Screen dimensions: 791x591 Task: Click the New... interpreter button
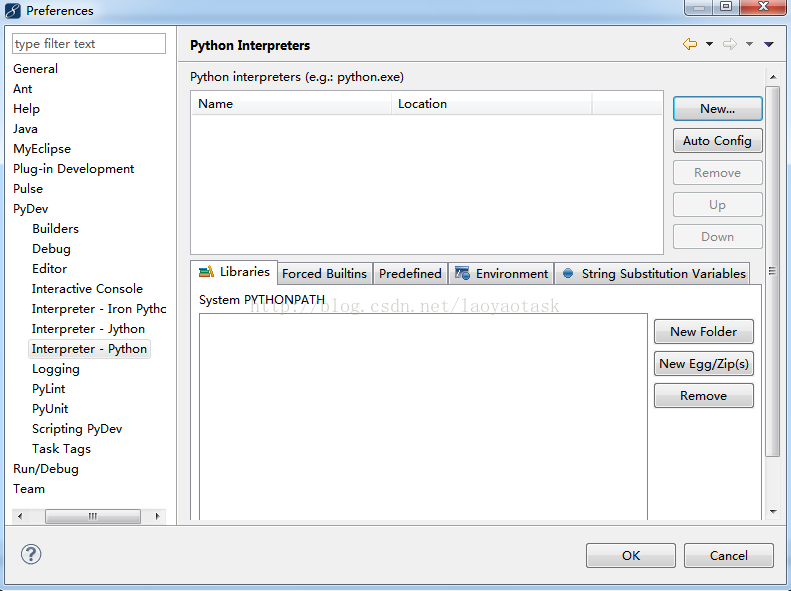[x=717, y=109]
